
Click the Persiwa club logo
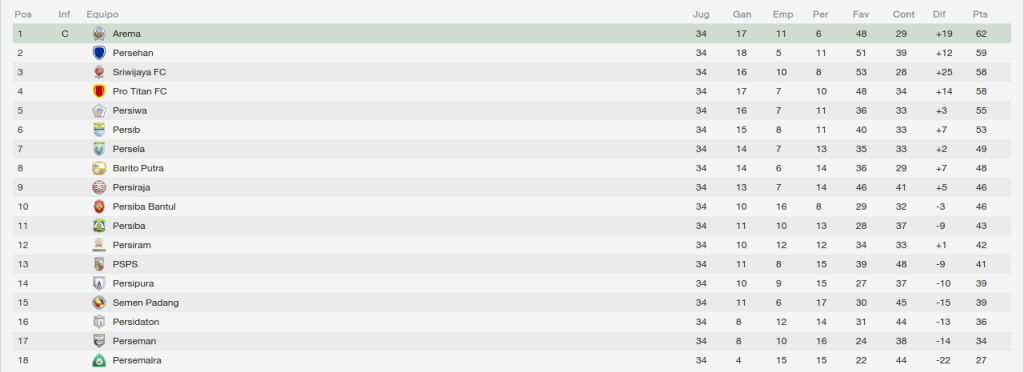tap(99, 110)
